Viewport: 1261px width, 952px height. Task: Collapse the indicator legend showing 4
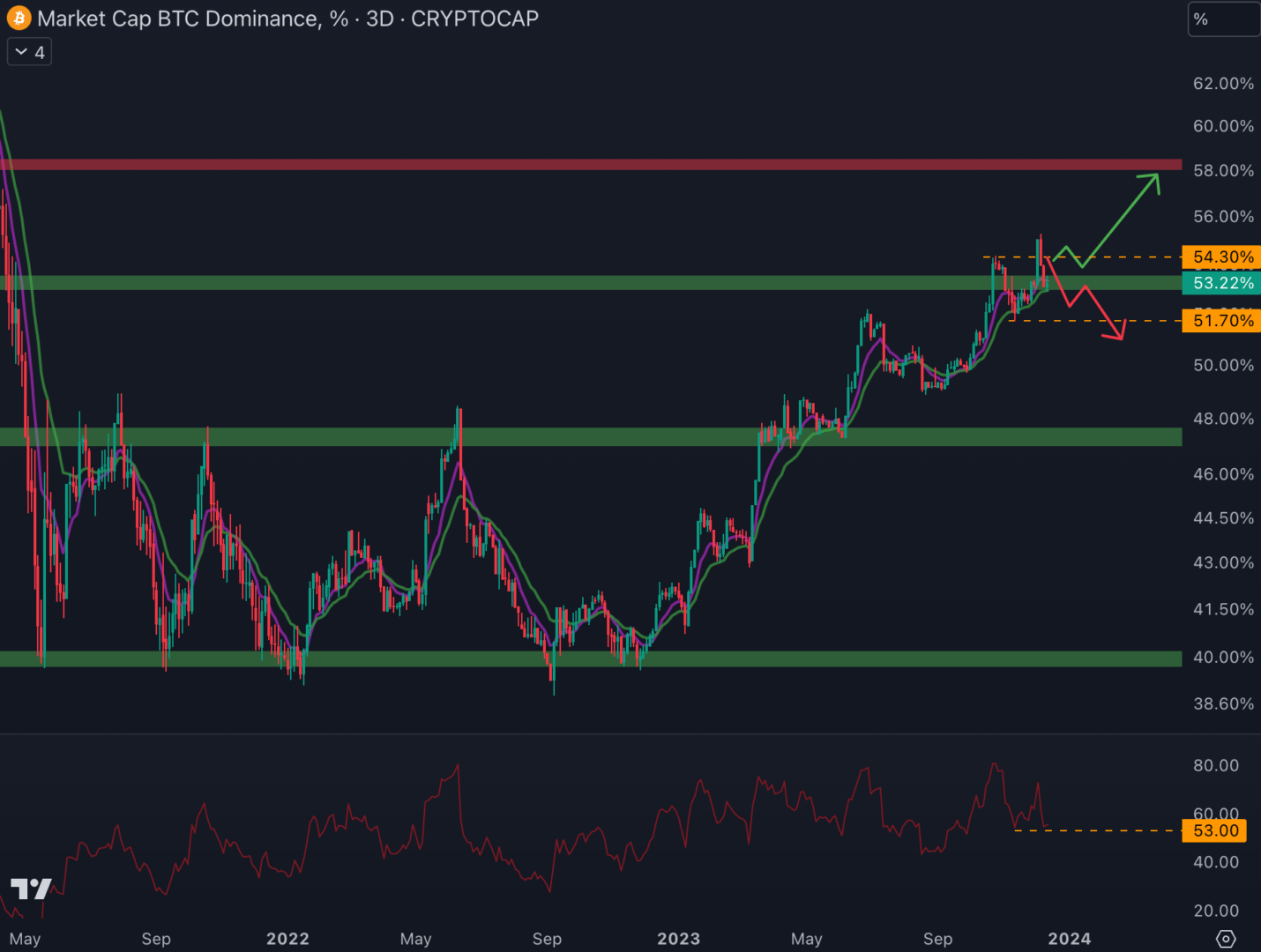click(x=29, y=53)
